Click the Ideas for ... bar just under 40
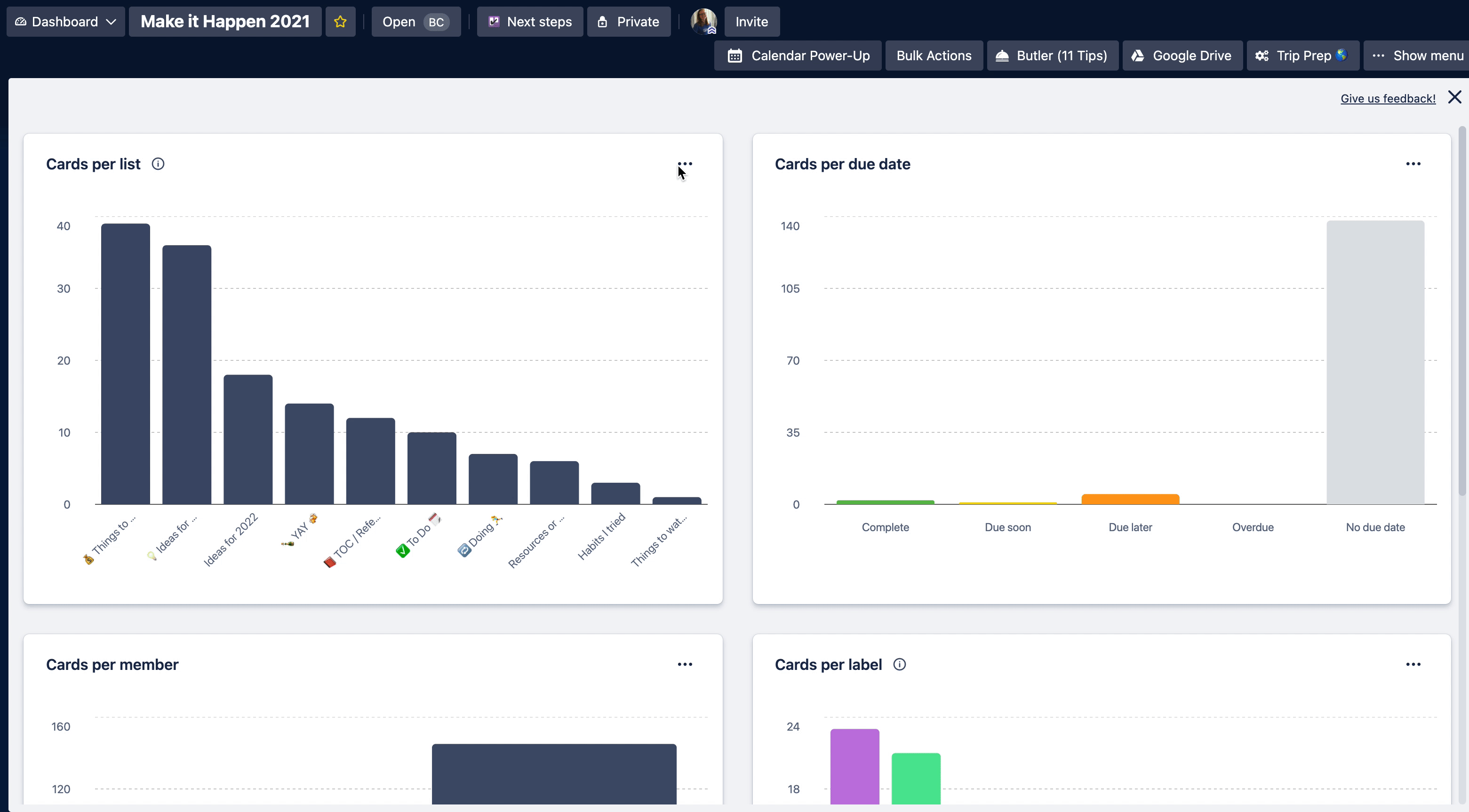Image resolution: width=1469 pixels, height=812 pixels. click(186, 374)
